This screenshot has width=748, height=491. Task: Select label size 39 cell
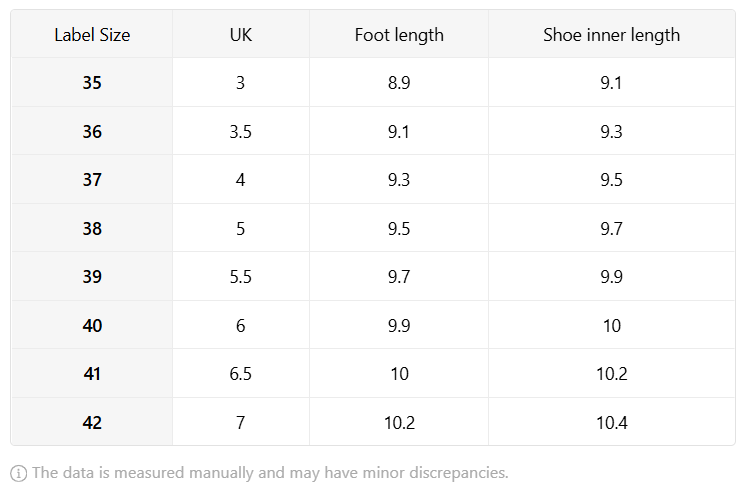(92, 277)
